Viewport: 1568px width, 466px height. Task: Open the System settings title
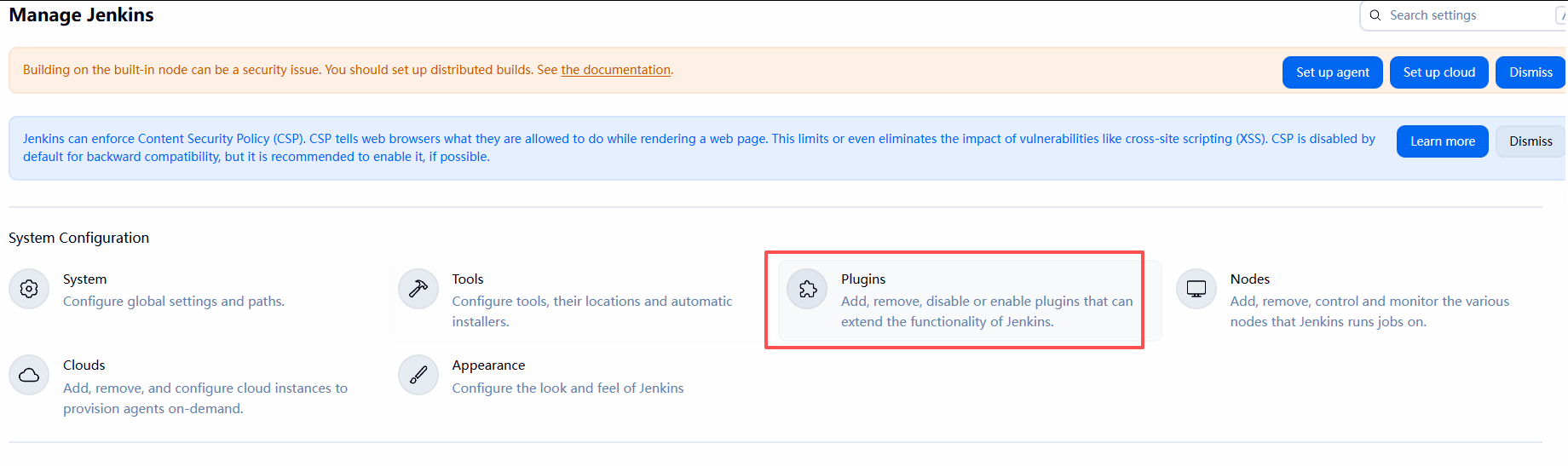pyautogui.click(x=84, y=279)
